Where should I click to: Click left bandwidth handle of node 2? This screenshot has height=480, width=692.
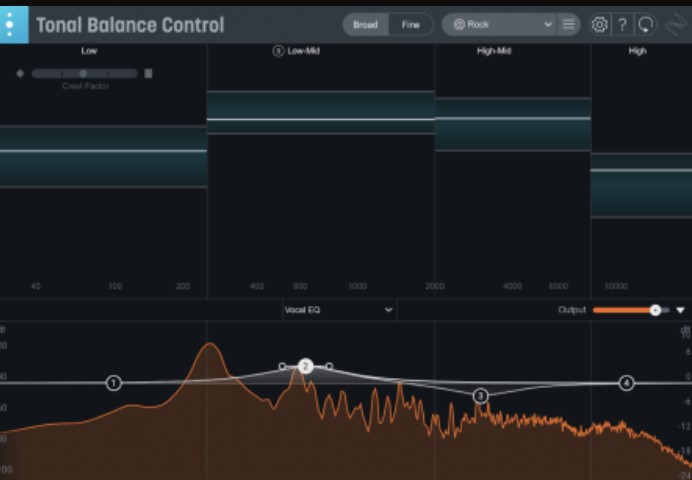point(282,366)
